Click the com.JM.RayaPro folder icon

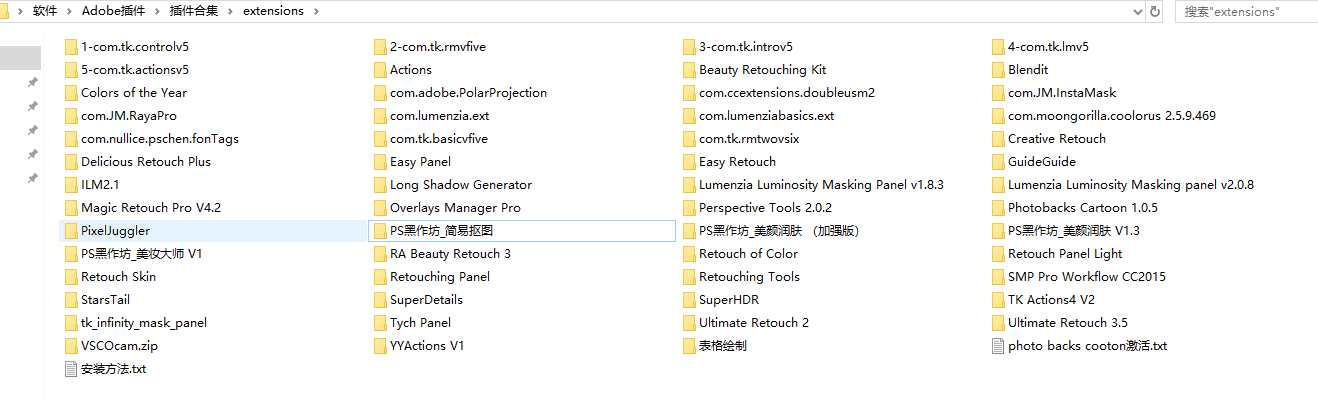click(x=71, y=116)
